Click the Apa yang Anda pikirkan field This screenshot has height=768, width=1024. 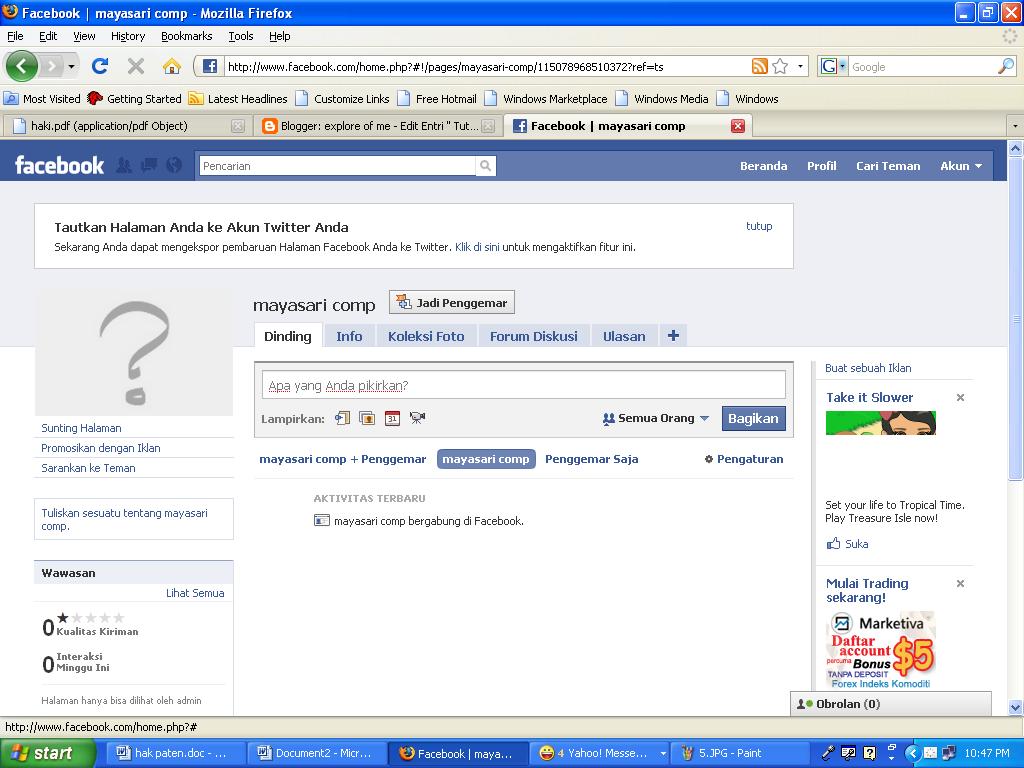[523, 385]
